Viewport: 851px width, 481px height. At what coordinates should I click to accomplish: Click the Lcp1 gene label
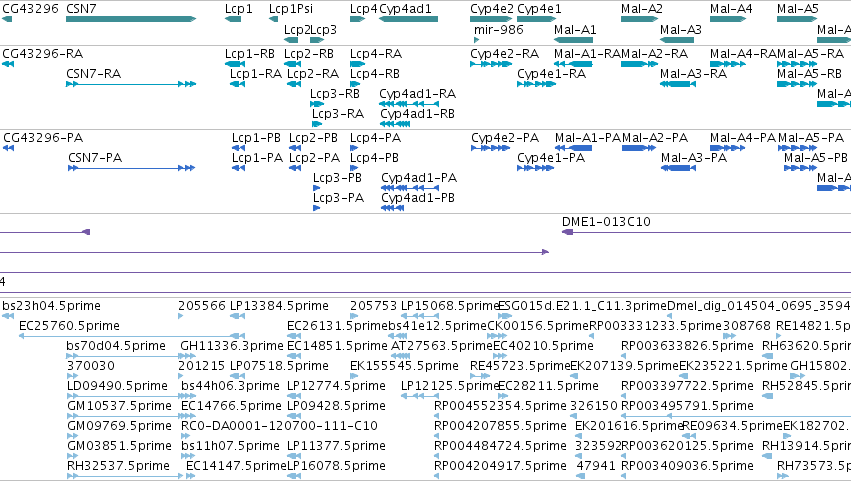[x=239, y=9]
